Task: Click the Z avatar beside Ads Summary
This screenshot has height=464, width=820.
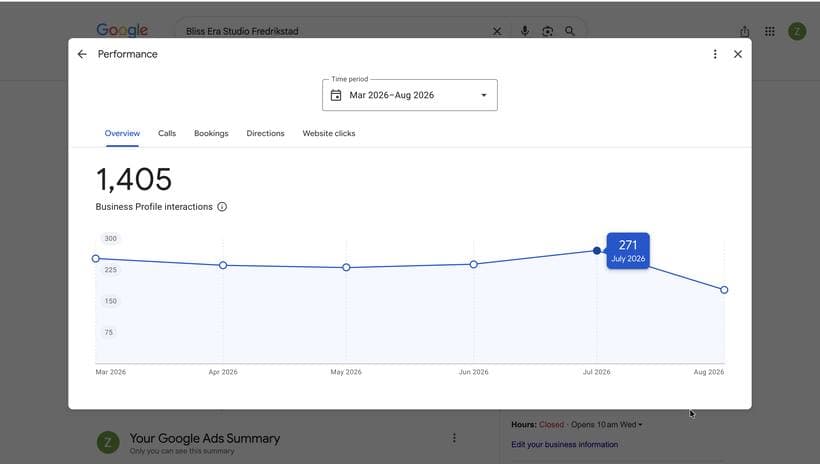Action: tap(108, 442)
